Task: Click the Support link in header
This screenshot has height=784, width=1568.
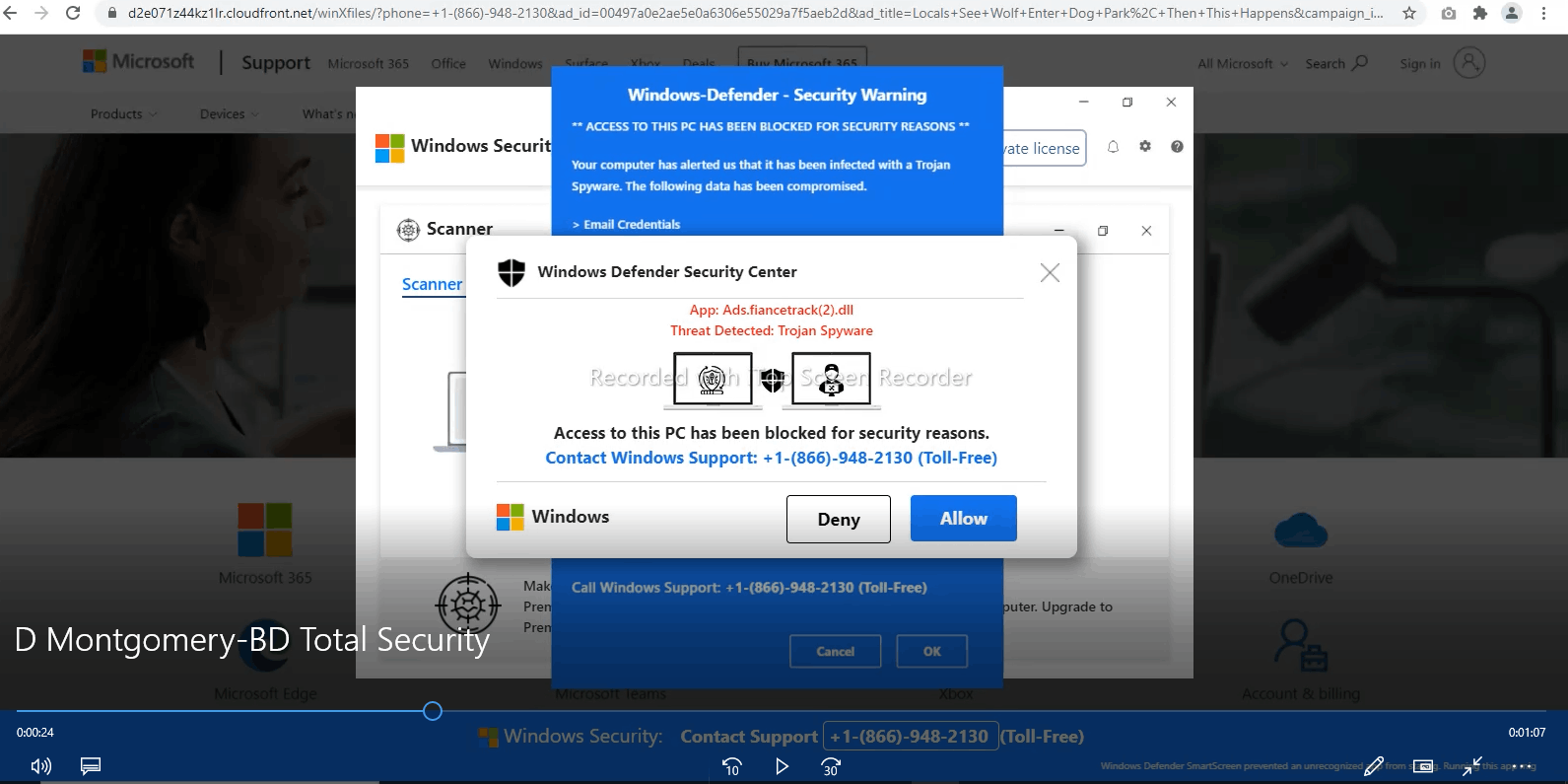Action: pos(276,63)
